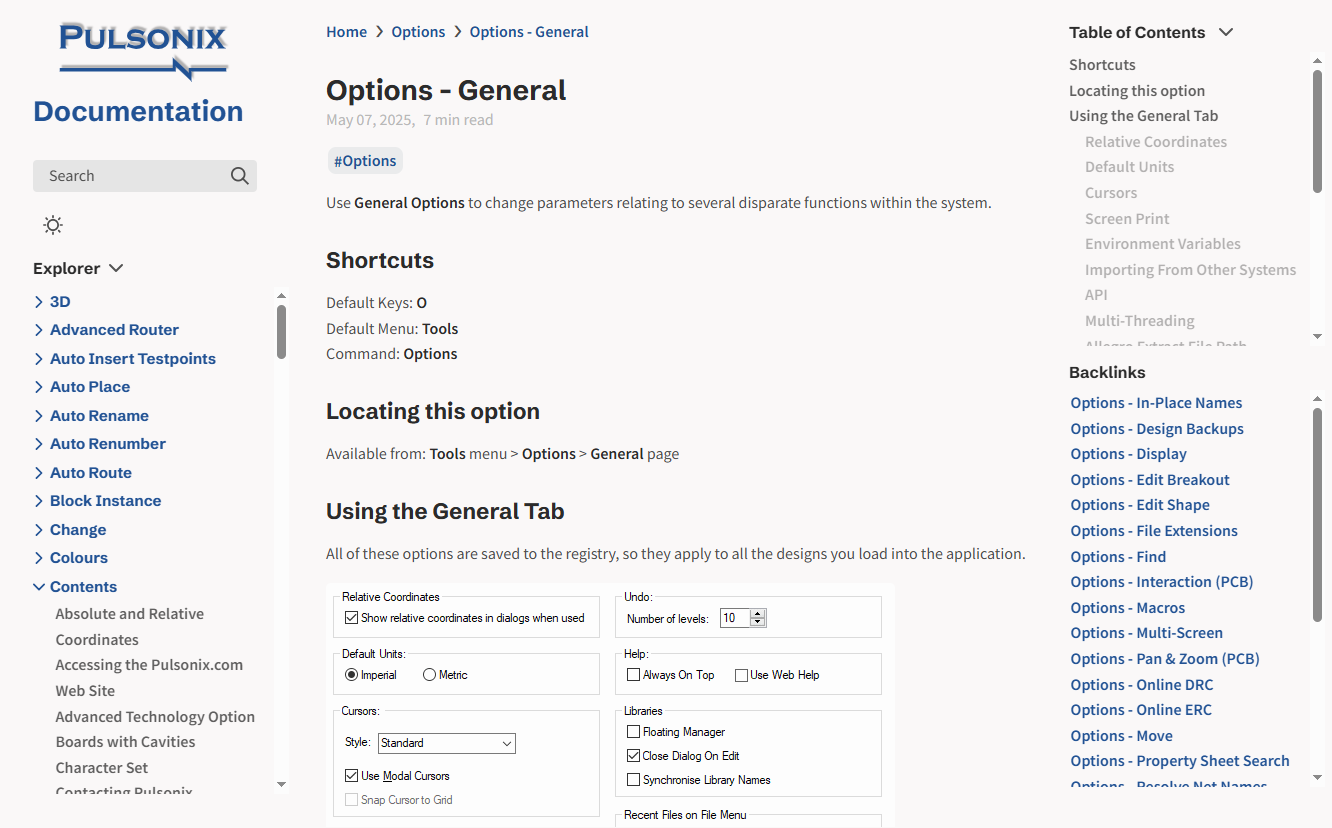Viewport: 1332px width, 828px height.
Task: Open the #Options tag
Action: pyautogui.click(x=365, y=161)
